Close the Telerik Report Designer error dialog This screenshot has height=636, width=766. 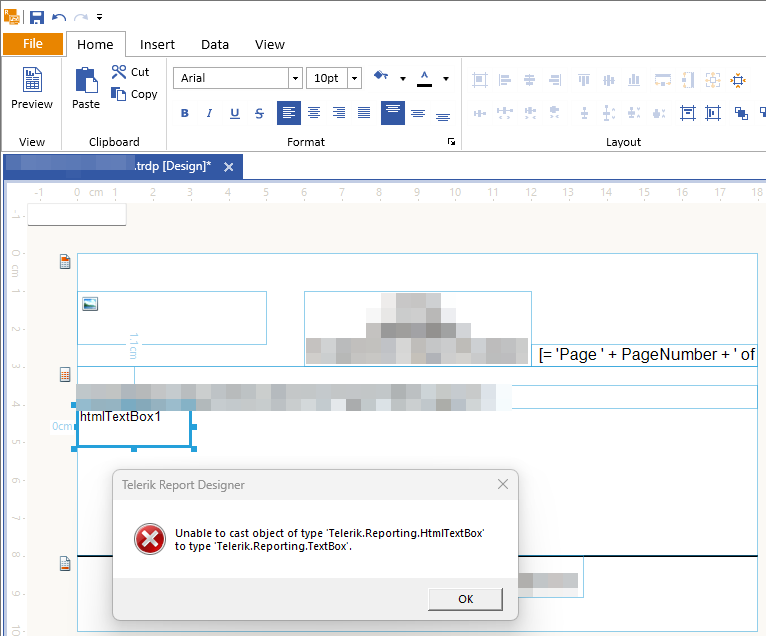[502, 484]
